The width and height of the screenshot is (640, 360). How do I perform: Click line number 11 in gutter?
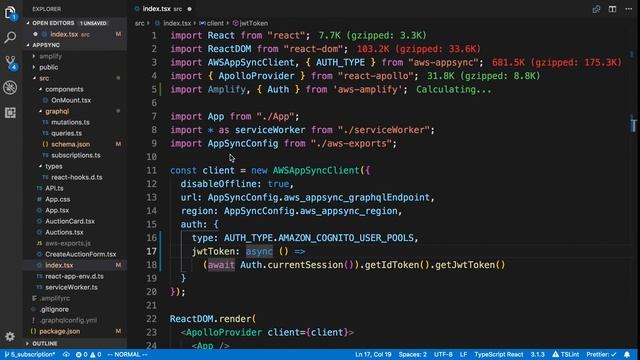click(151, 171)
